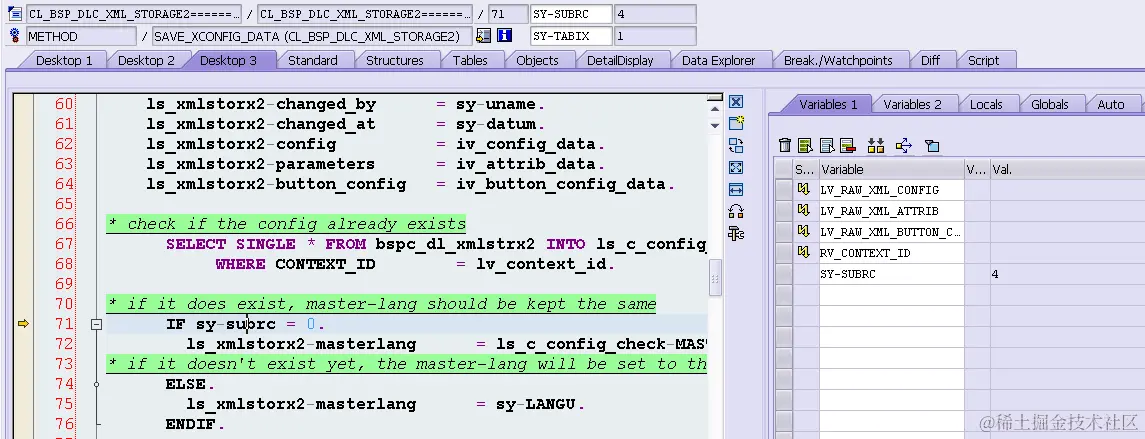This screenshot has height=439, width=1145.
Task: Click the navigate-to-source icon after SAVE_XCONFIG_DATA field
Action: click(483, 36)
